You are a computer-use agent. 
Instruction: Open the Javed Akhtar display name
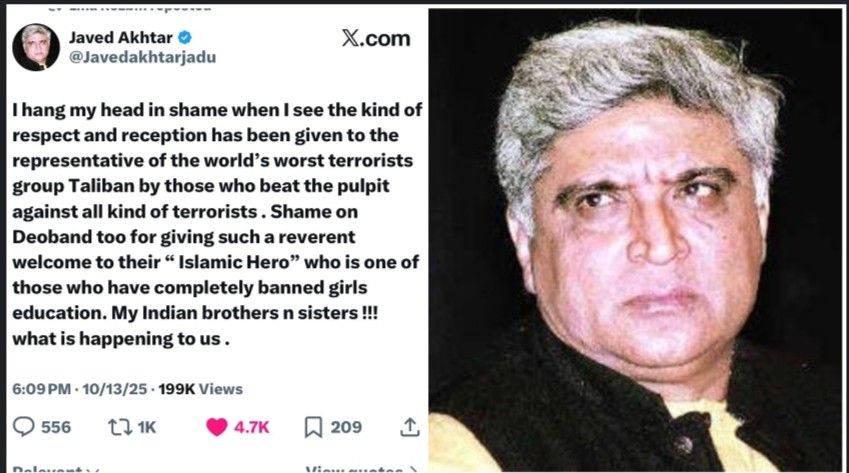(x=120, y=37)
